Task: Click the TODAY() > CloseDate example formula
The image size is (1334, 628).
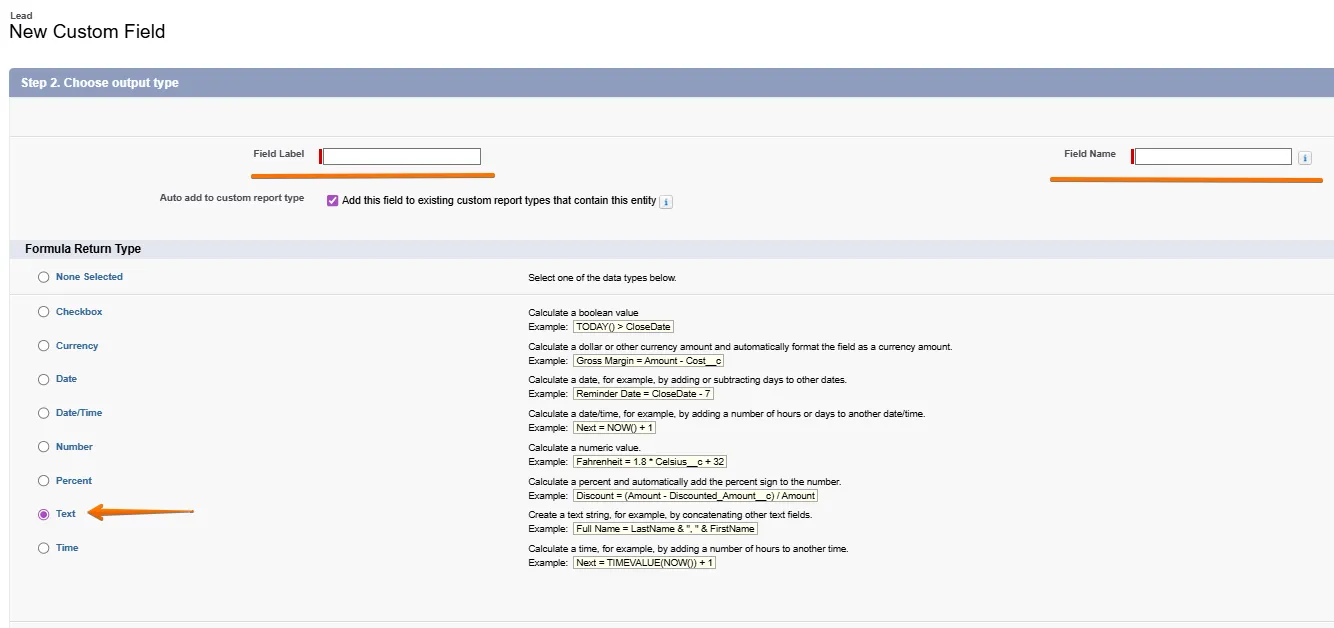Action: (x=623, y=327)
